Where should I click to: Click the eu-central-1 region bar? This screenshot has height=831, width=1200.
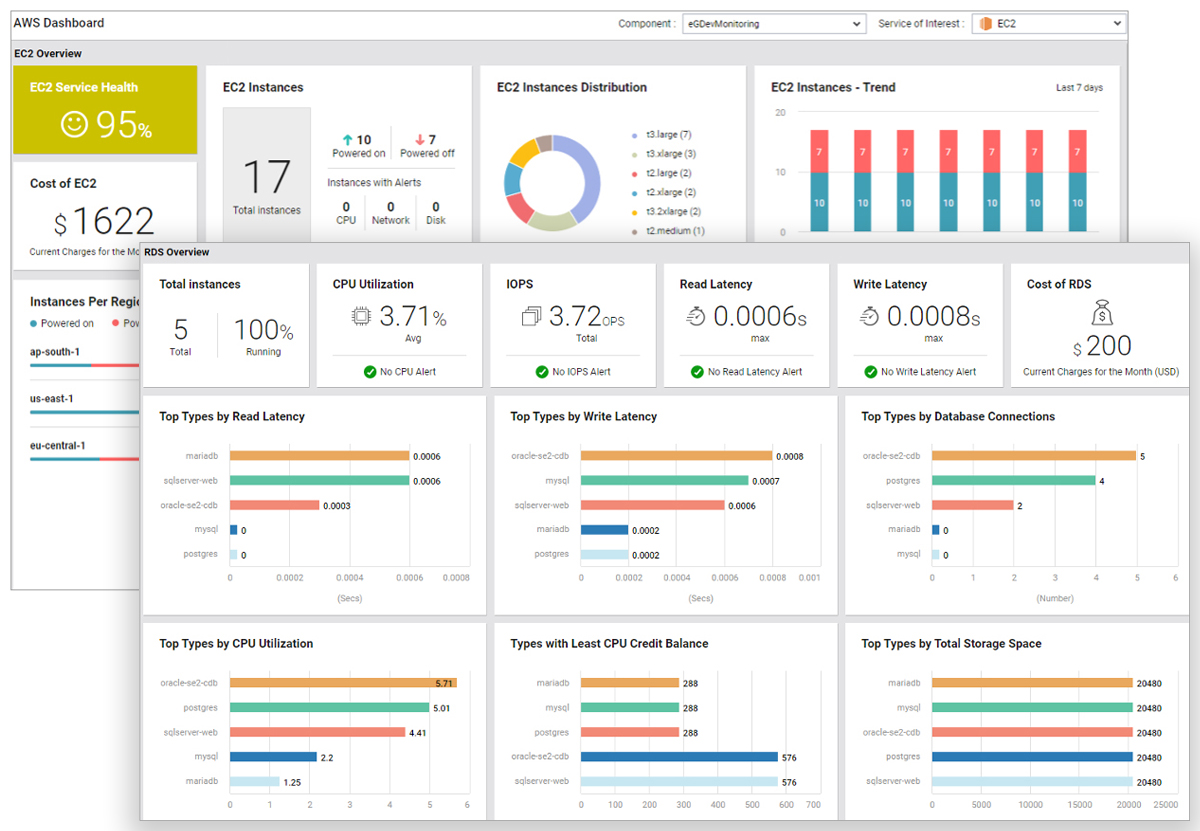point(85,459)
